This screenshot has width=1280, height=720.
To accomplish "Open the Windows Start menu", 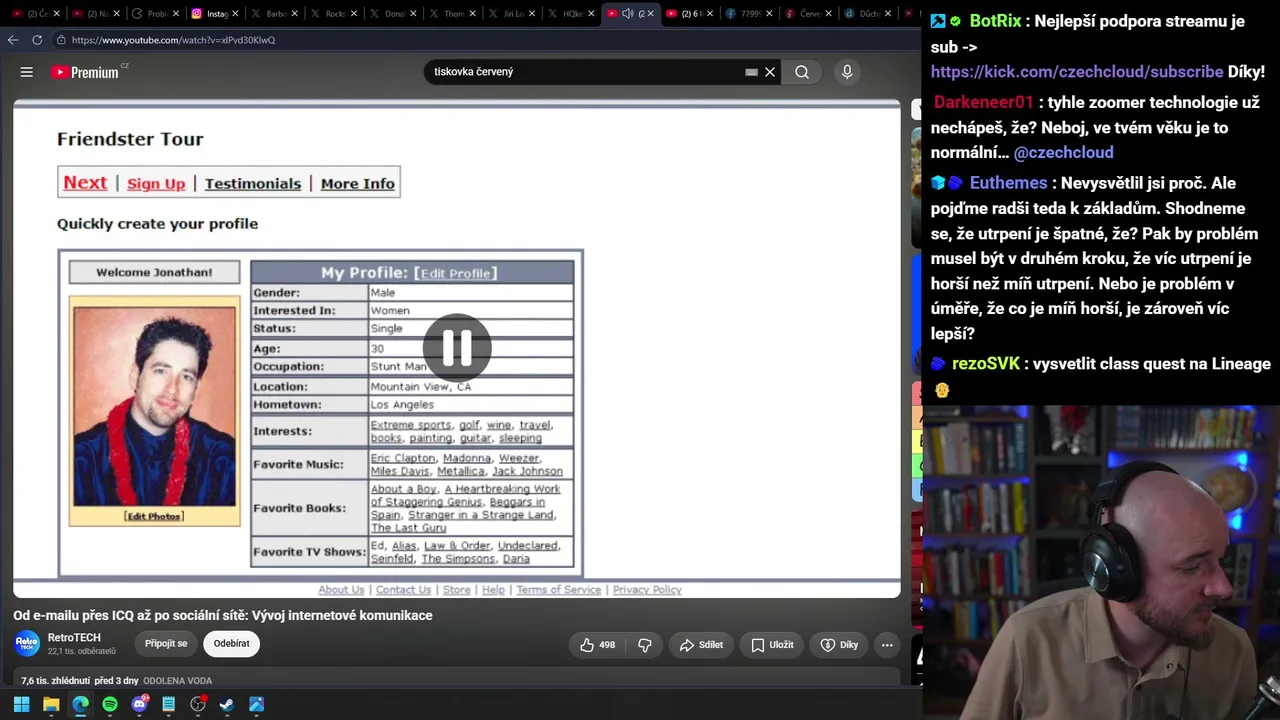I will 21,704.
